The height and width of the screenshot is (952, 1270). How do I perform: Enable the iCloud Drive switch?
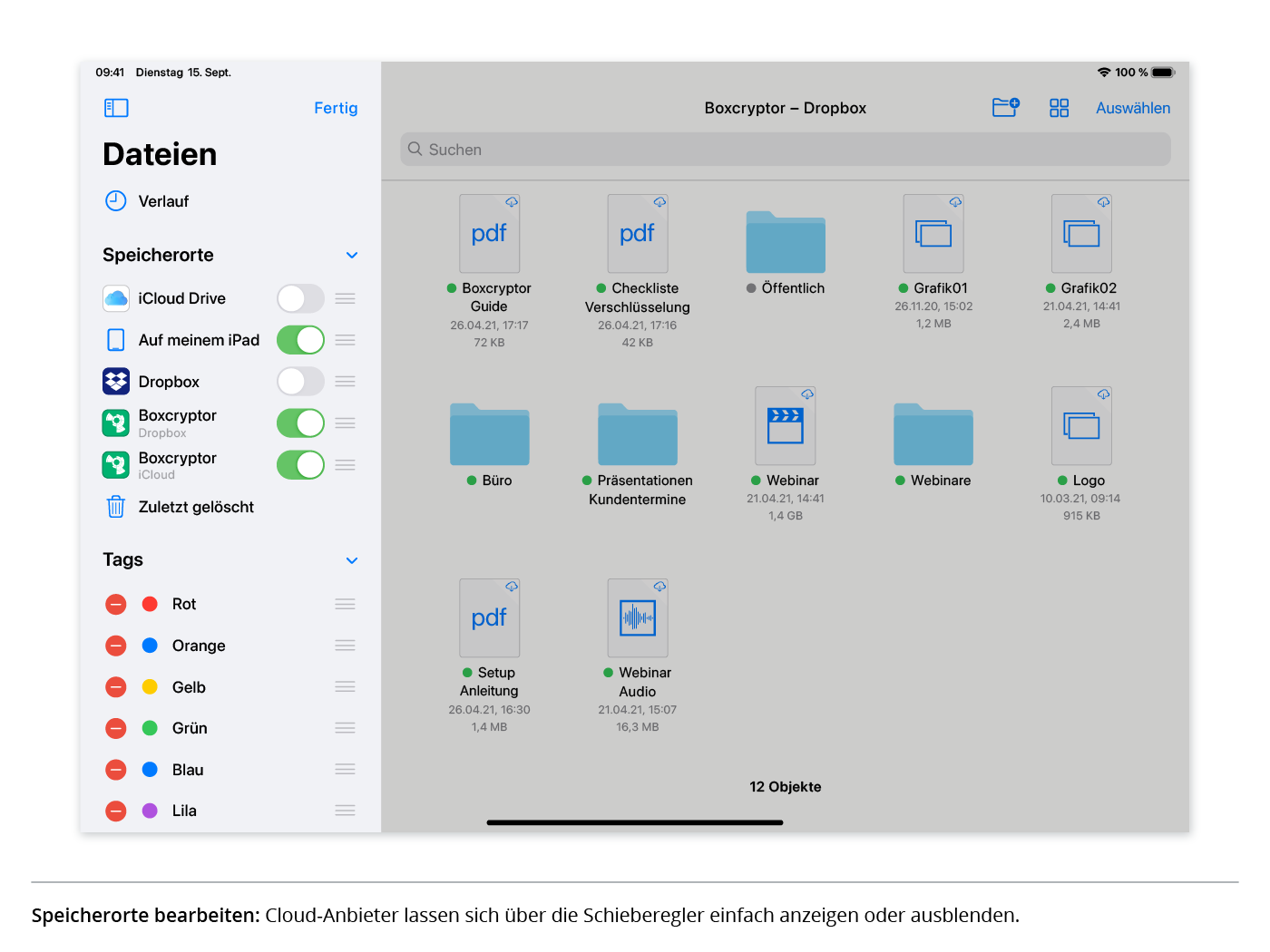(x=300, y=298)
